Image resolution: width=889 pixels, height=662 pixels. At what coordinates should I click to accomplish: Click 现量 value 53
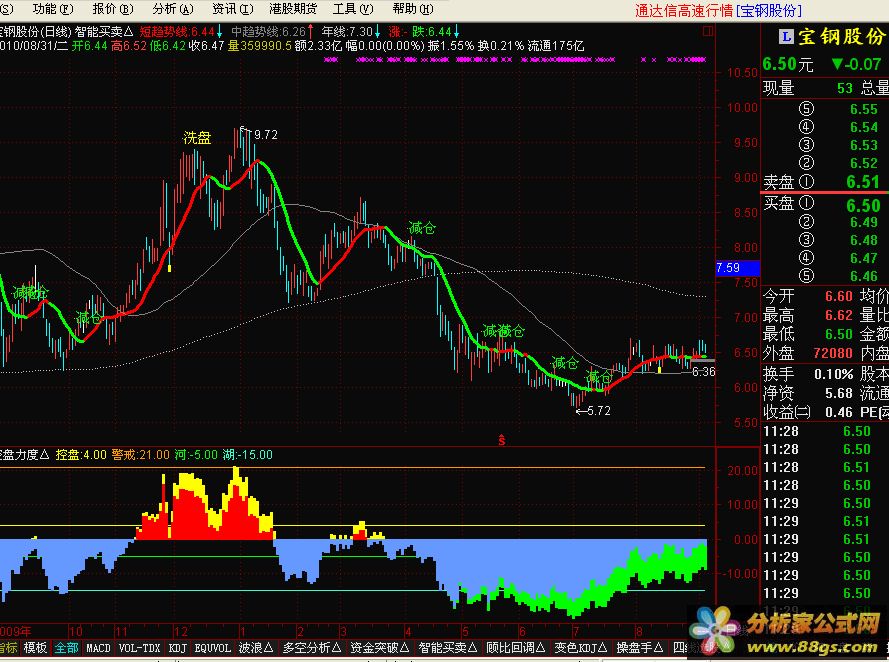pyautogui.click(x=845, y=88)
